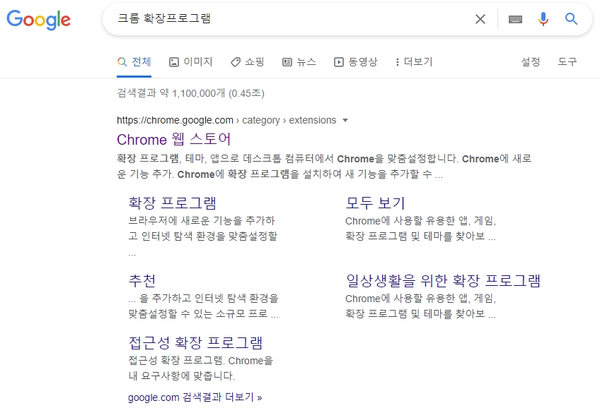The width and height of the screenshot is (600, 408).
Task: Switch to the 동영상 tab
Action: [x=355, y=62]
